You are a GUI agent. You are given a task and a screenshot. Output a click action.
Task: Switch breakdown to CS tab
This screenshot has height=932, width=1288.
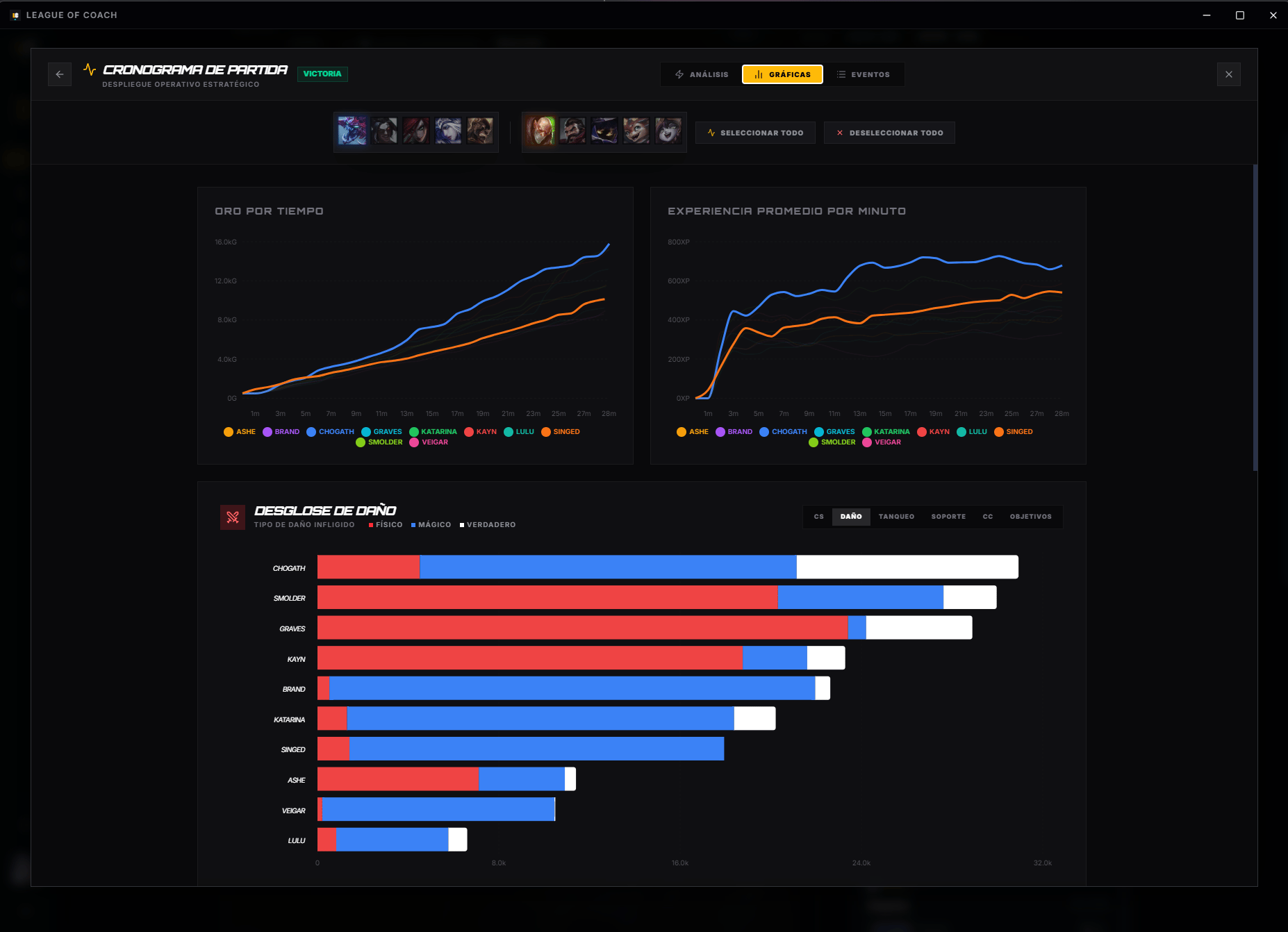coord(819,517)
